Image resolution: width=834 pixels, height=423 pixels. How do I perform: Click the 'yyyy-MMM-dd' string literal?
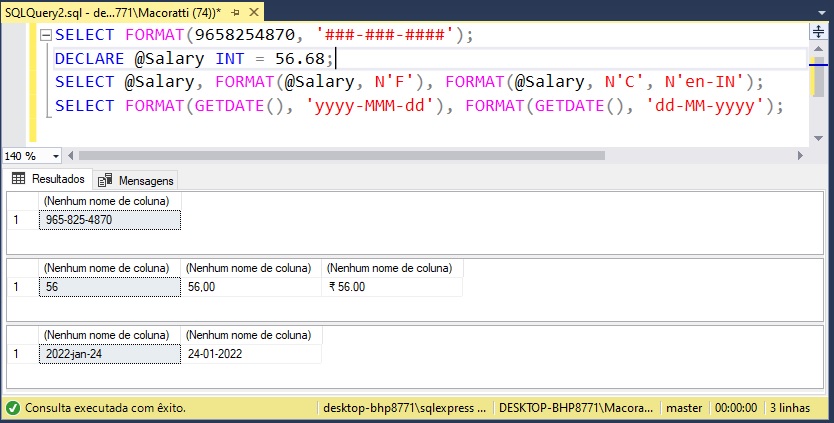[x=370, y=105]
